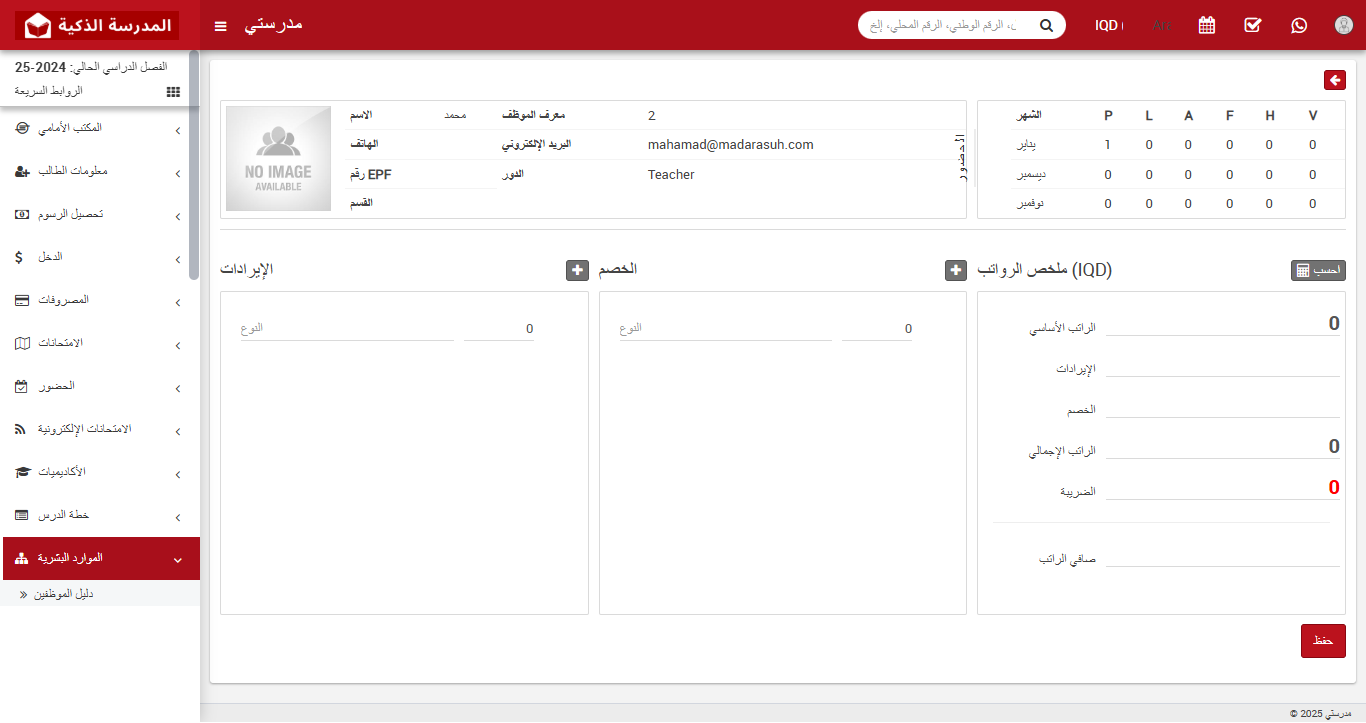Open the Arabic language selector
1366x723 pixels.
coord(1162,26)
